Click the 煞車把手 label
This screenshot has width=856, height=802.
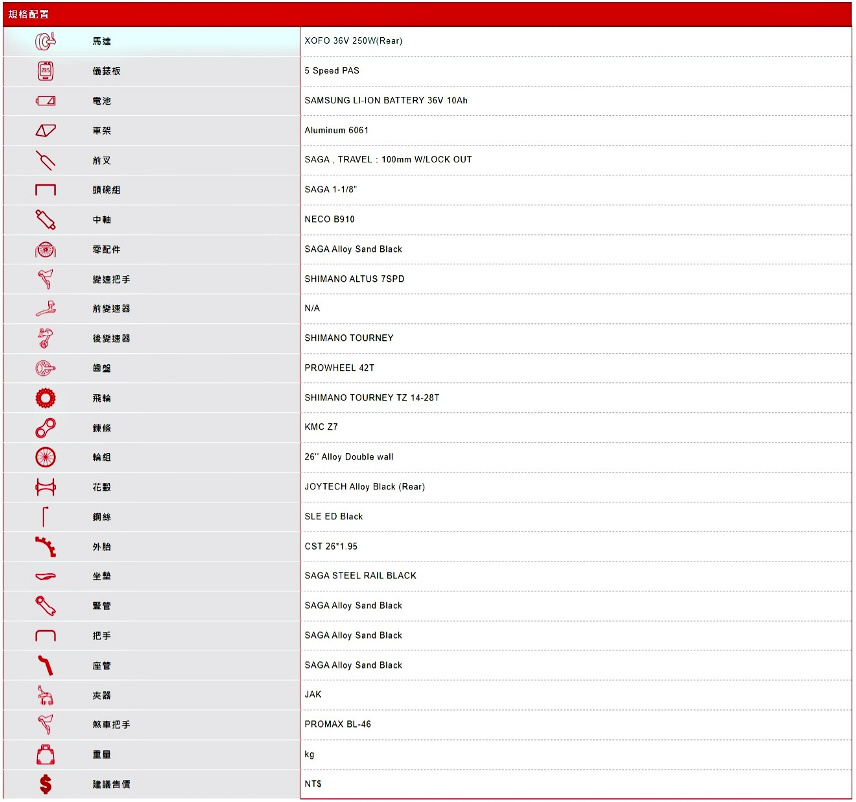[x=111, y=725]
